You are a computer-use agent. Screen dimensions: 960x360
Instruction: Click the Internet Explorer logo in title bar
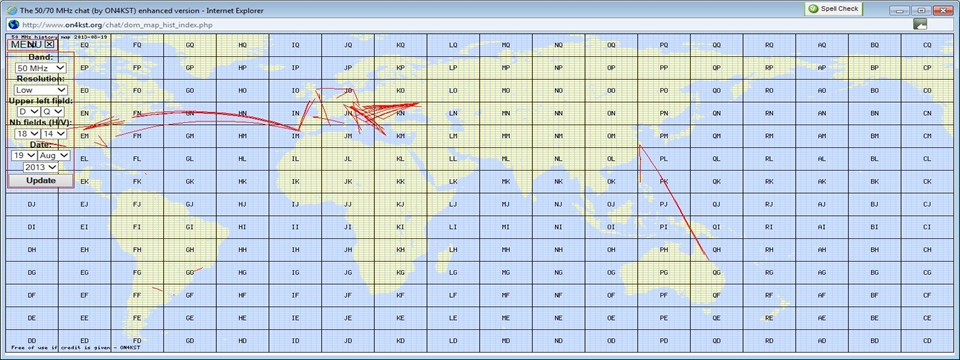click(x=12, y=10)
